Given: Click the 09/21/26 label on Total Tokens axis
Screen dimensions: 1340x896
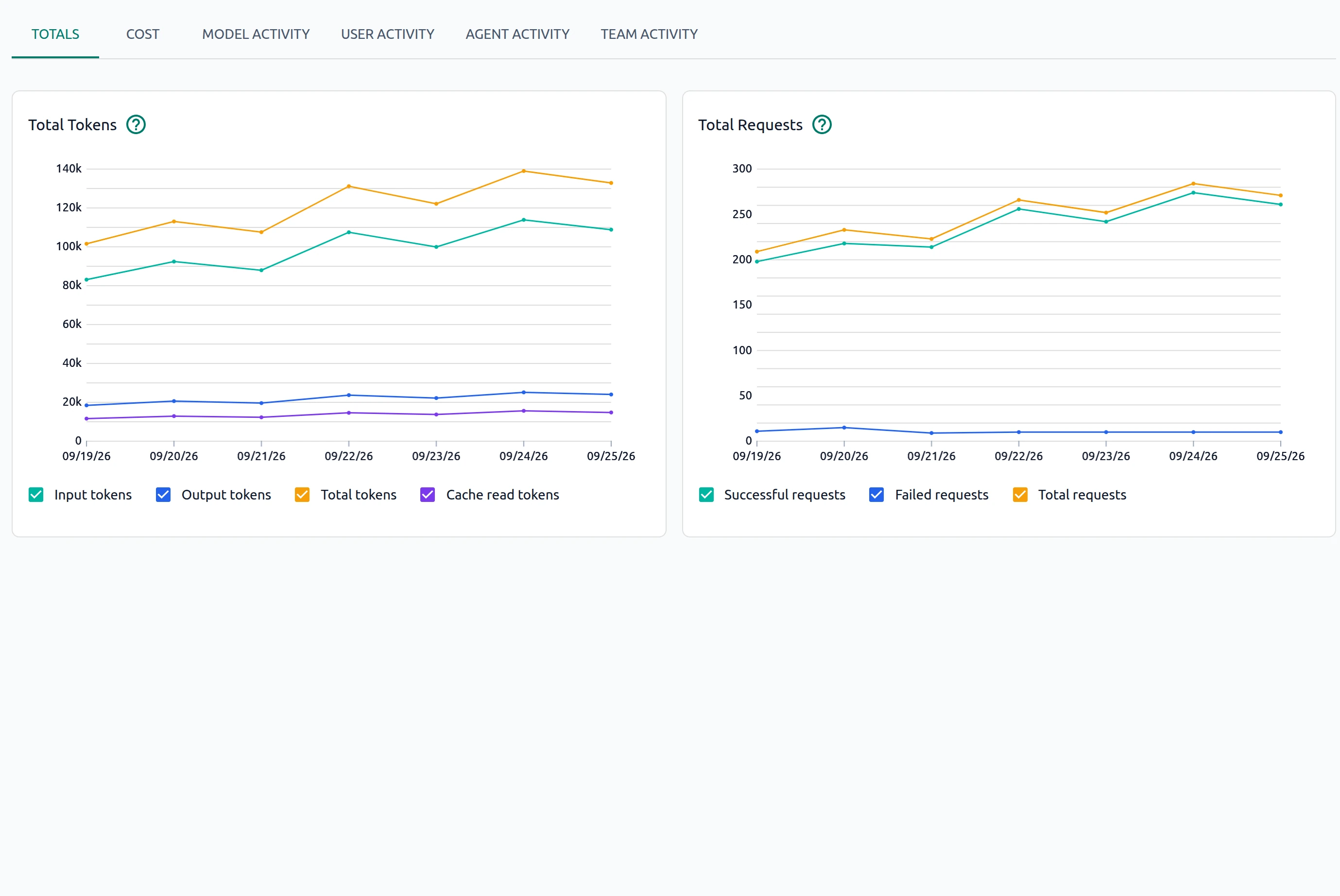Looking at the screenshot, I should [x=261, y=456].
